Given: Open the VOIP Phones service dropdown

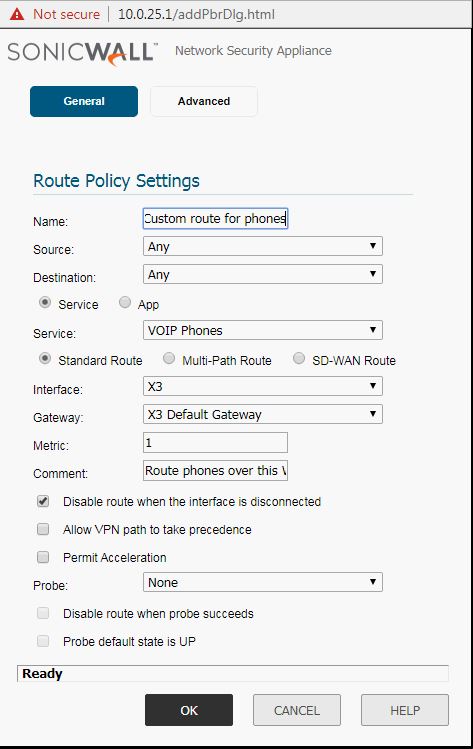Looking at the screenshot, I should pyautogui.click(x=263, y=331).
